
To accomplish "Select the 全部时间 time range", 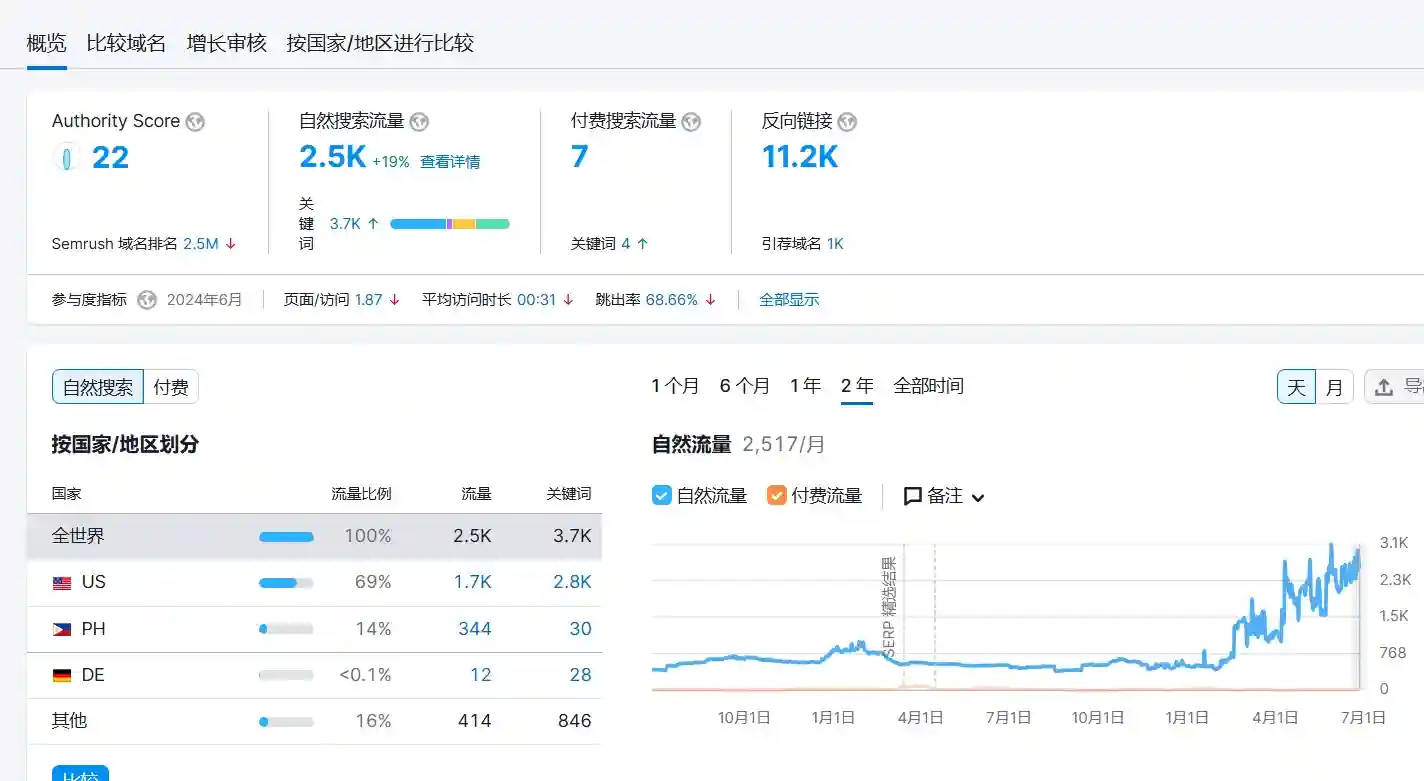I will [928, 386].
